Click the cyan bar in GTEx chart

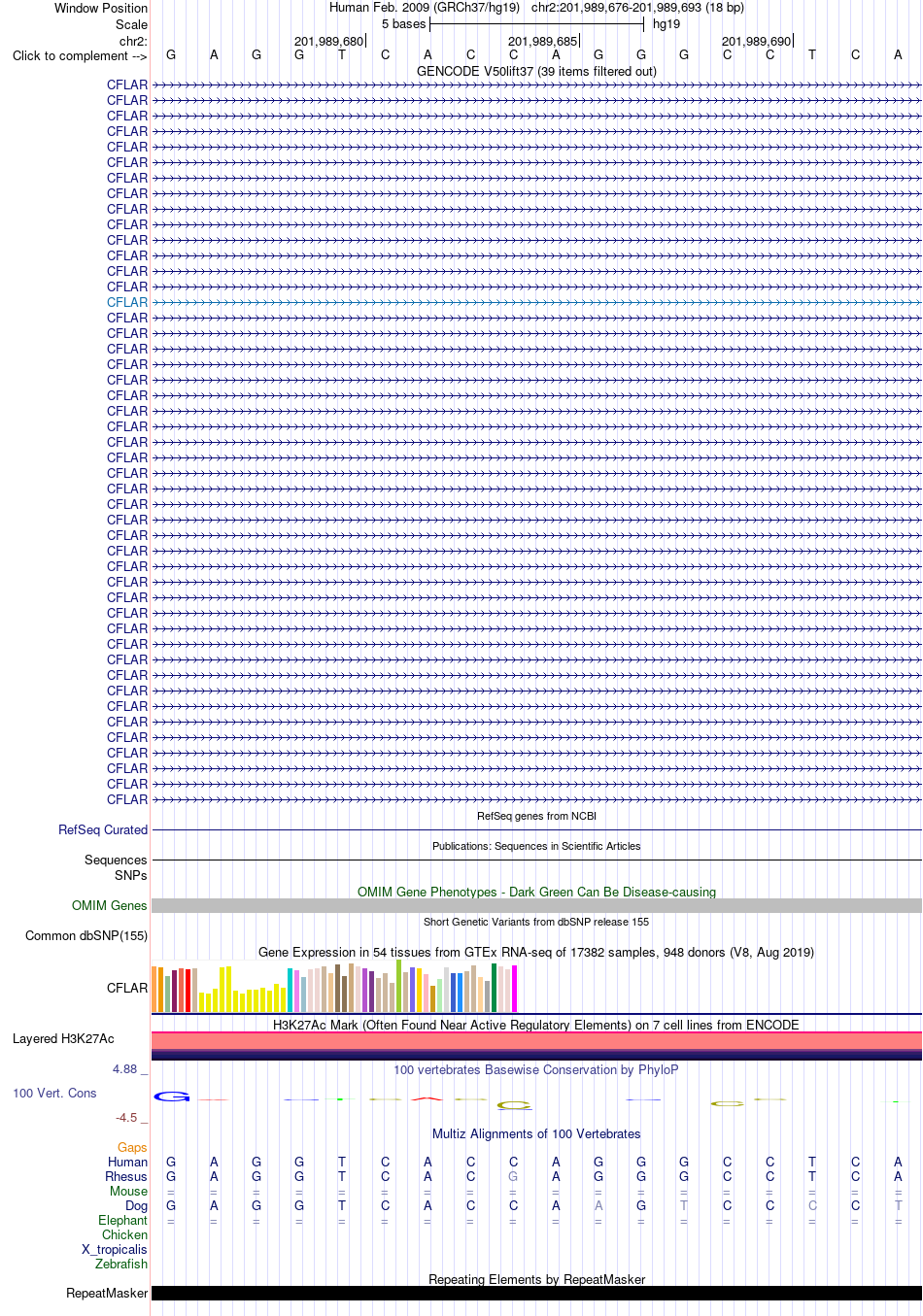click(x=291, y=991)
